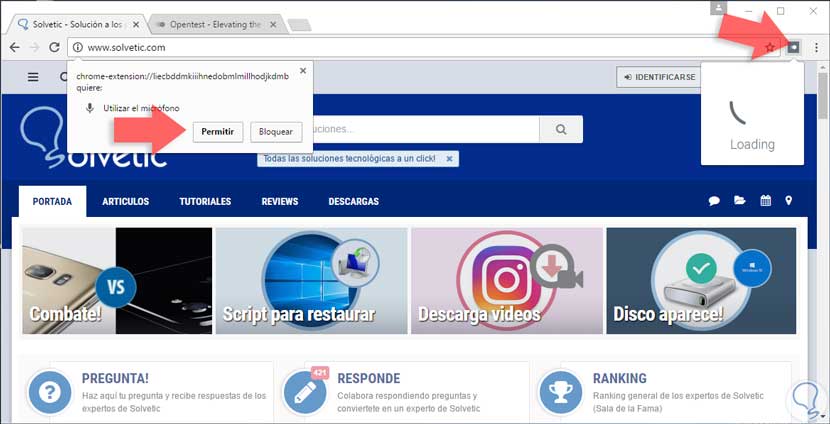Open the REVIEWS tab
This screenshot has width=830, height=424.
tap(279, 202)
